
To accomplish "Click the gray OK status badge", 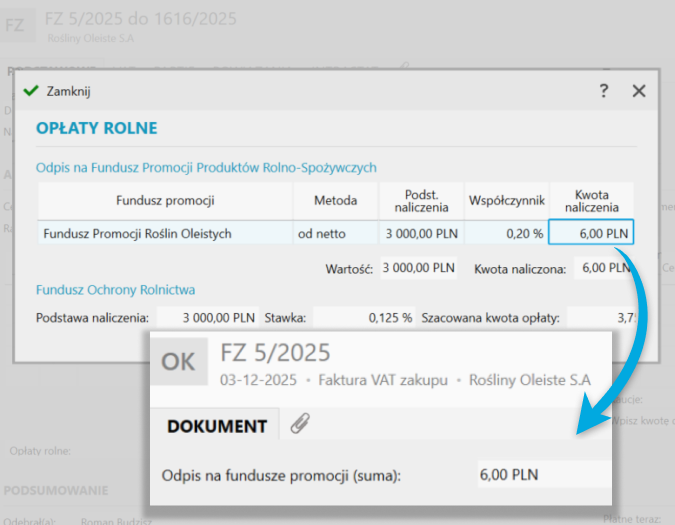I will pos(178,363).
